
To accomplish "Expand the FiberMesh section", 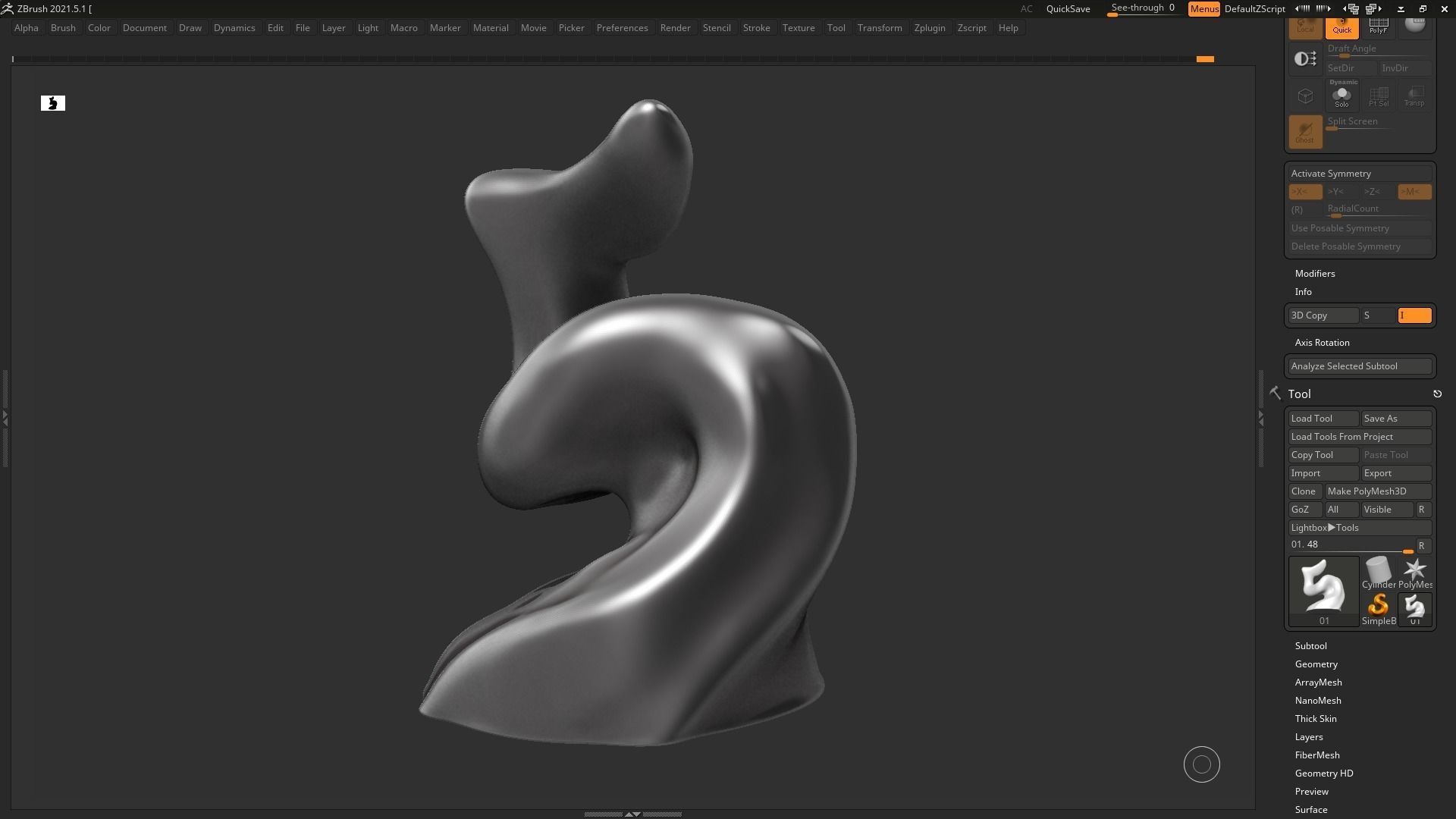I will click(1317, 755).
